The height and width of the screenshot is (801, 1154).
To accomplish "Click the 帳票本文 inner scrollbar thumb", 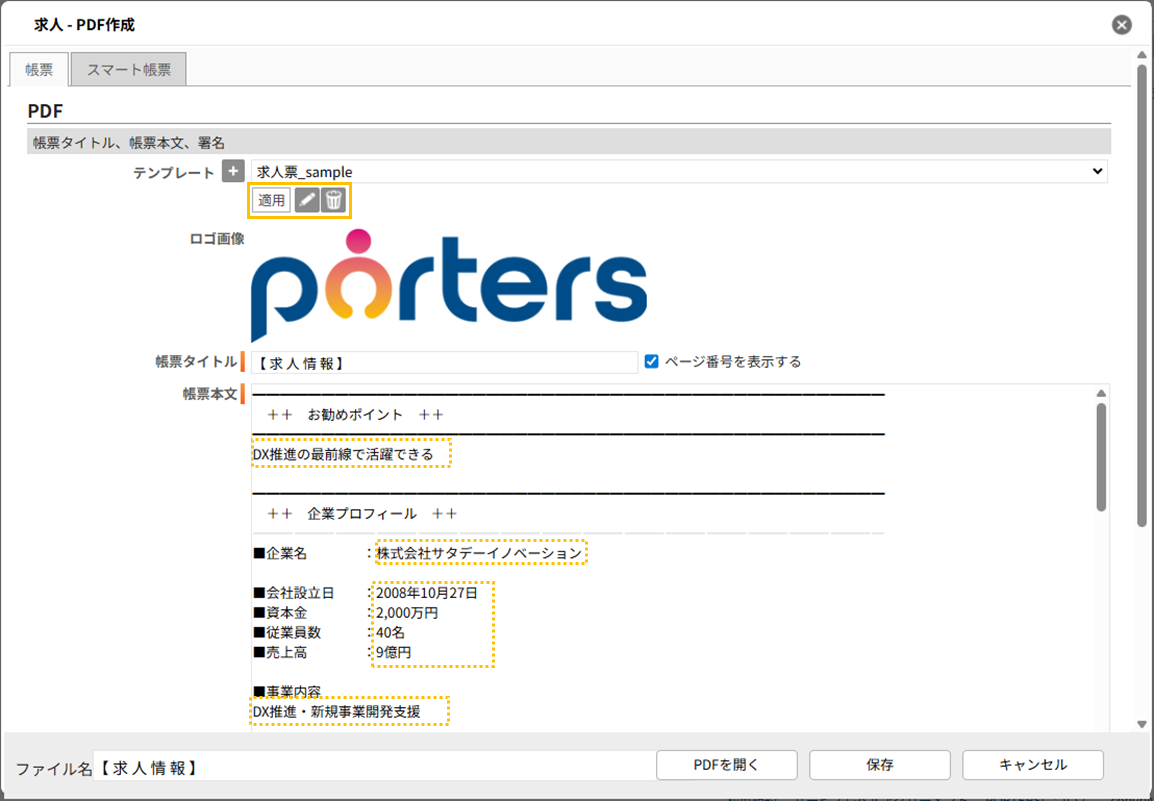I will (x=1101, y=456).
